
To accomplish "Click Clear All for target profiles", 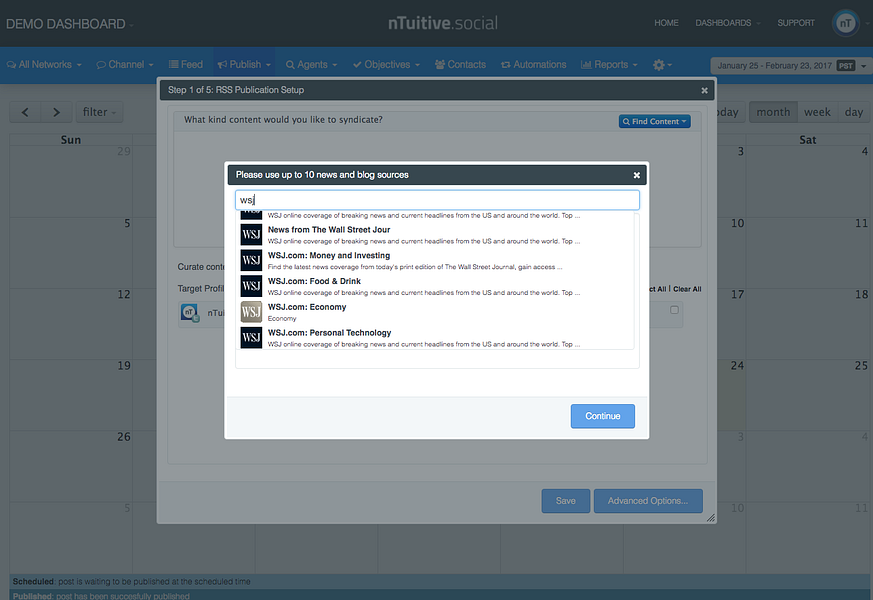I will point(687,289).
